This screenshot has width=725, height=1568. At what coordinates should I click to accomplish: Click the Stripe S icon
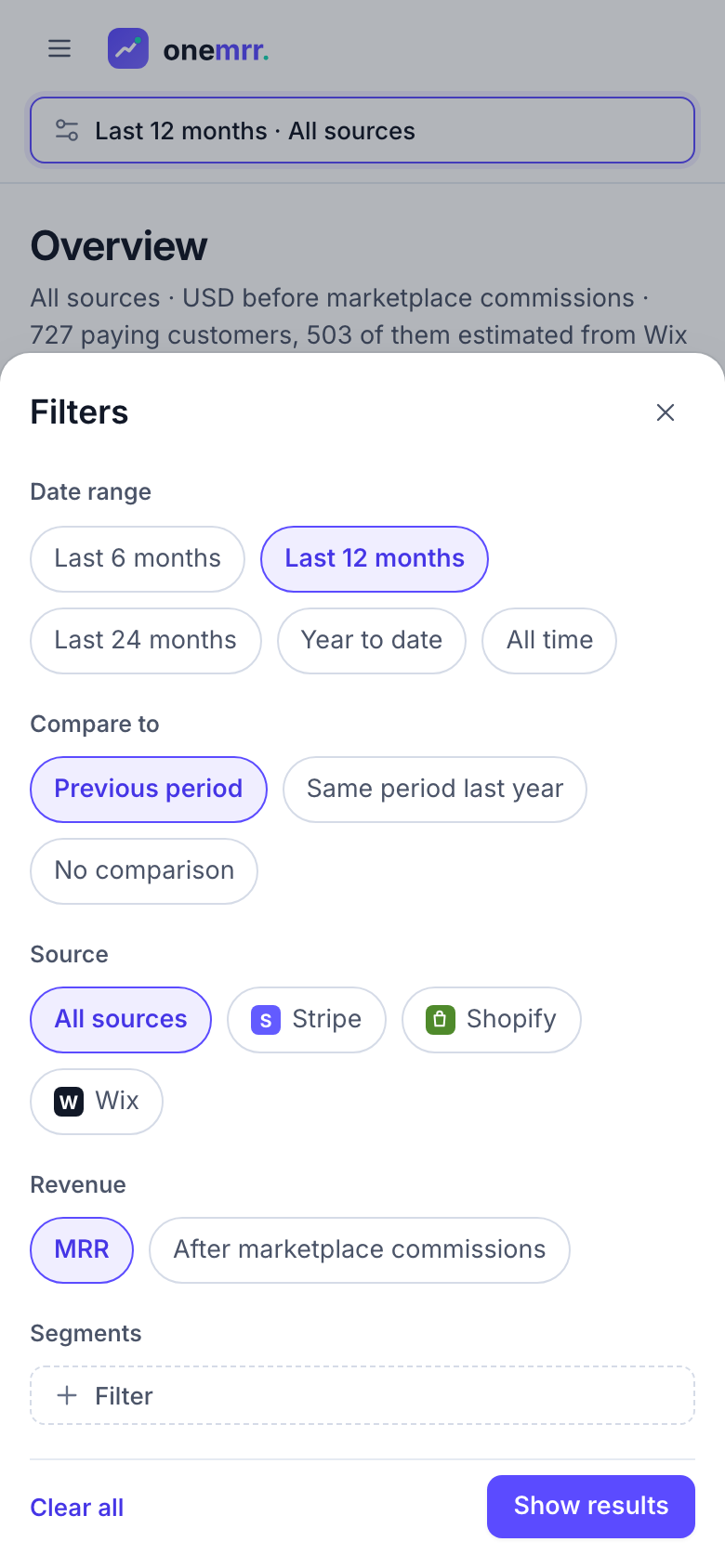[x=266, y=1020]
